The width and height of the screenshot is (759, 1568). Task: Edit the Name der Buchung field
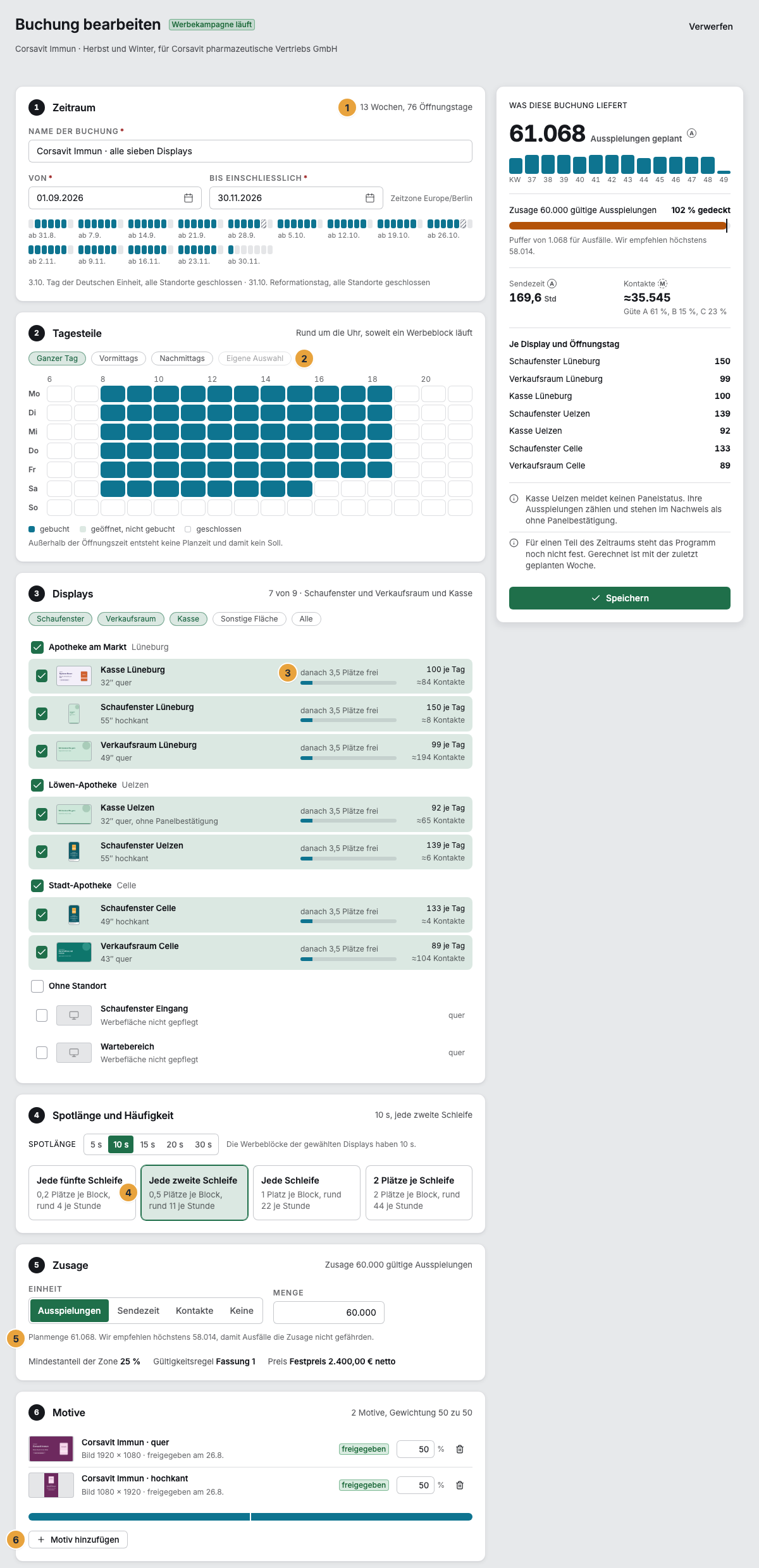point(250,151)
